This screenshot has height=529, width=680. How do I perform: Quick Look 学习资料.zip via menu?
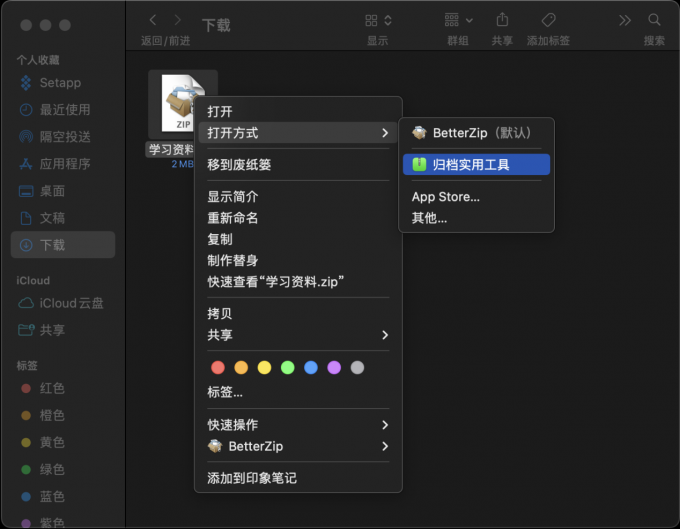[x=298, y=282]
